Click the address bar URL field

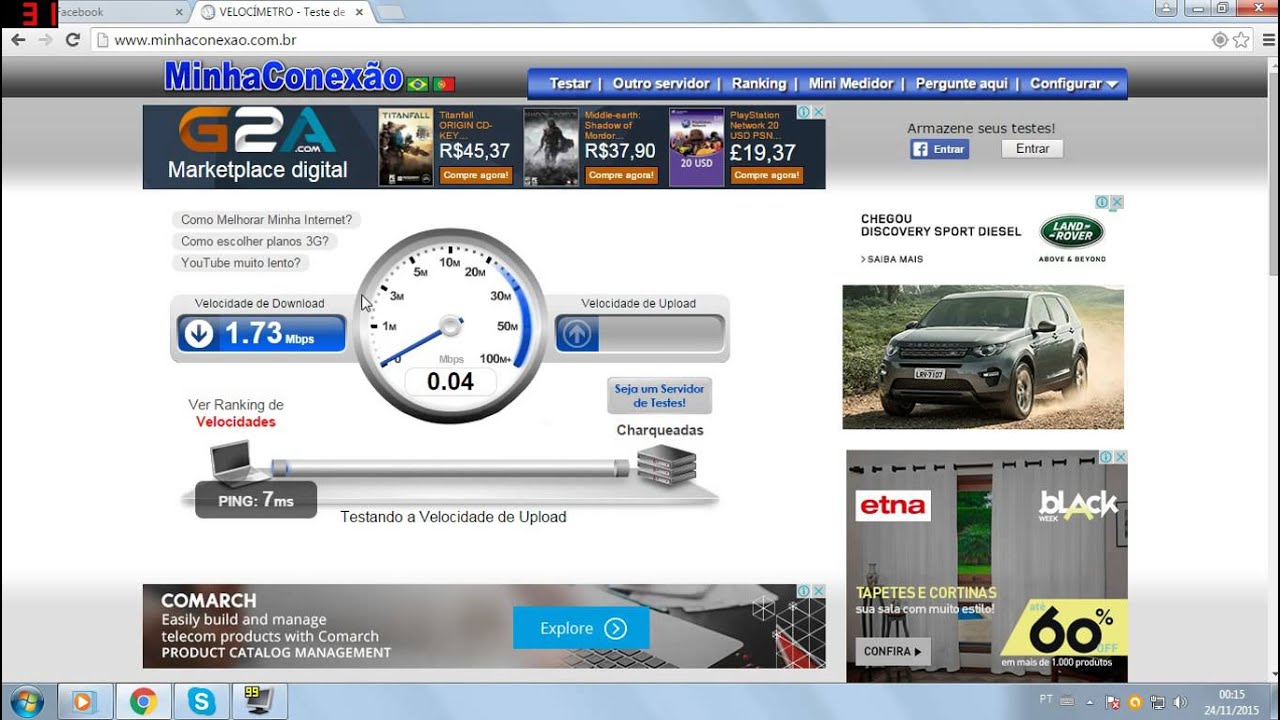tap(650, 40)
